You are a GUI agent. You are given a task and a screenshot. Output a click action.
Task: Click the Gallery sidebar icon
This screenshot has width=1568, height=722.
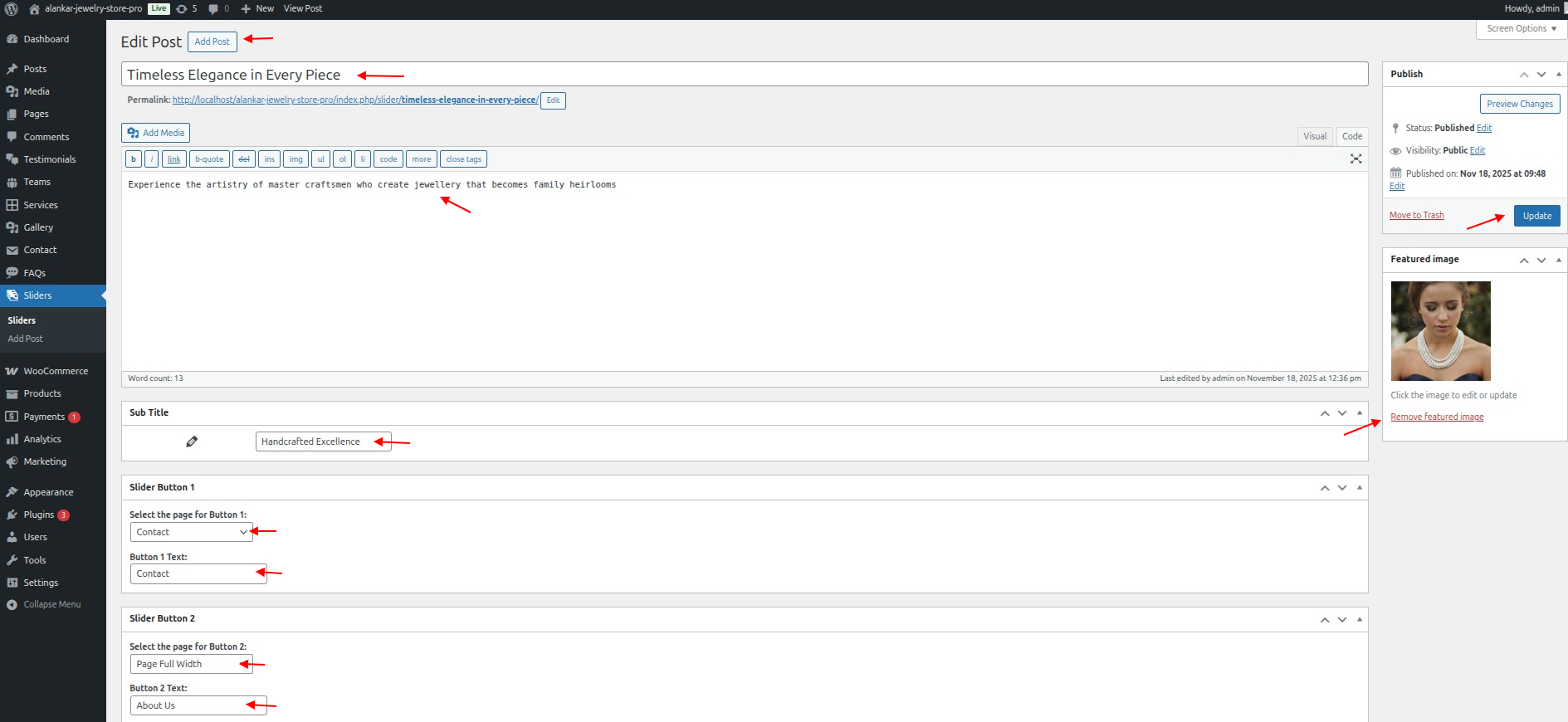pyautogui.click(x=12, y=227)
